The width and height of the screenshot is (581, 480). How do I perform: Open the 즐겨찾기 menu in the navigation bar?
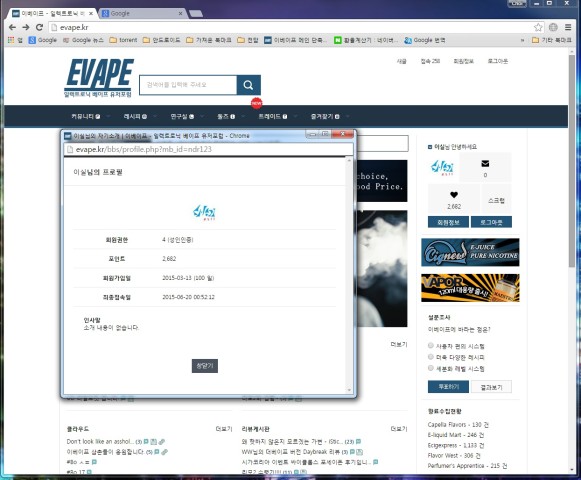325,116
